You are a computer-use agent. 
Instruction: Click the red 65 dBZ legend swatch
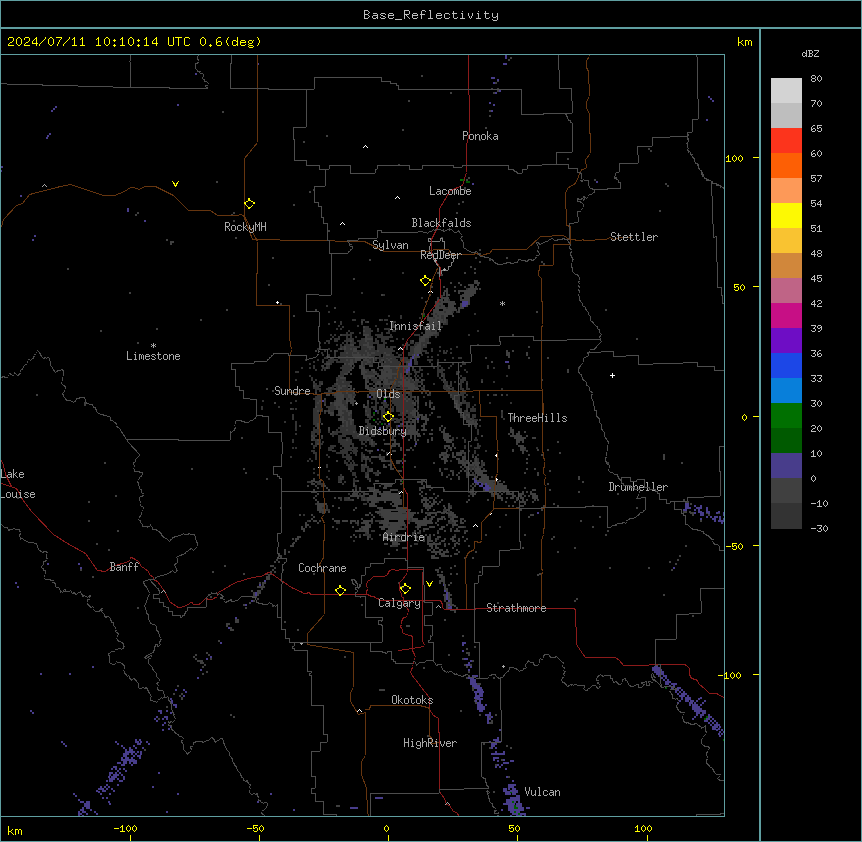pos(786,141)
